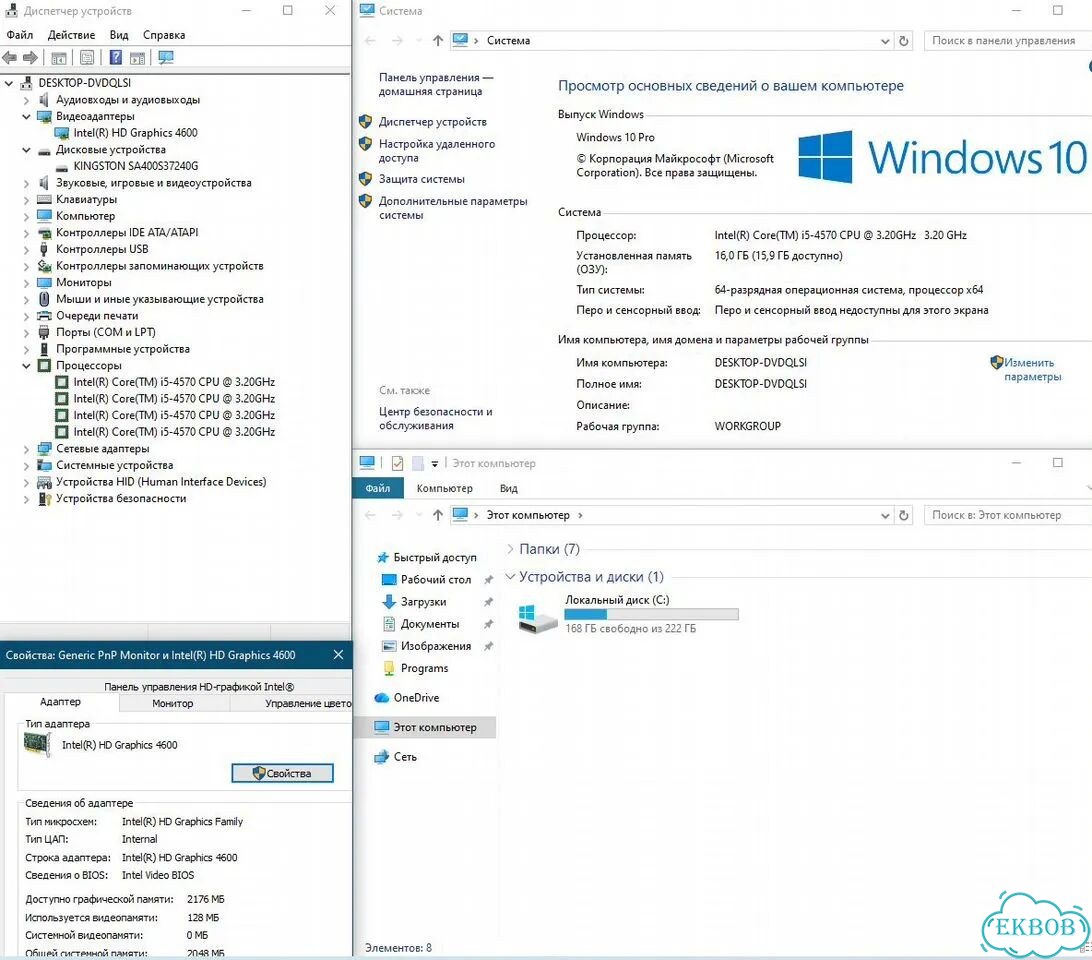Collapse Видеоадаптеры category
This screenshot has width=1092, height=960.
tap(26, 116)
